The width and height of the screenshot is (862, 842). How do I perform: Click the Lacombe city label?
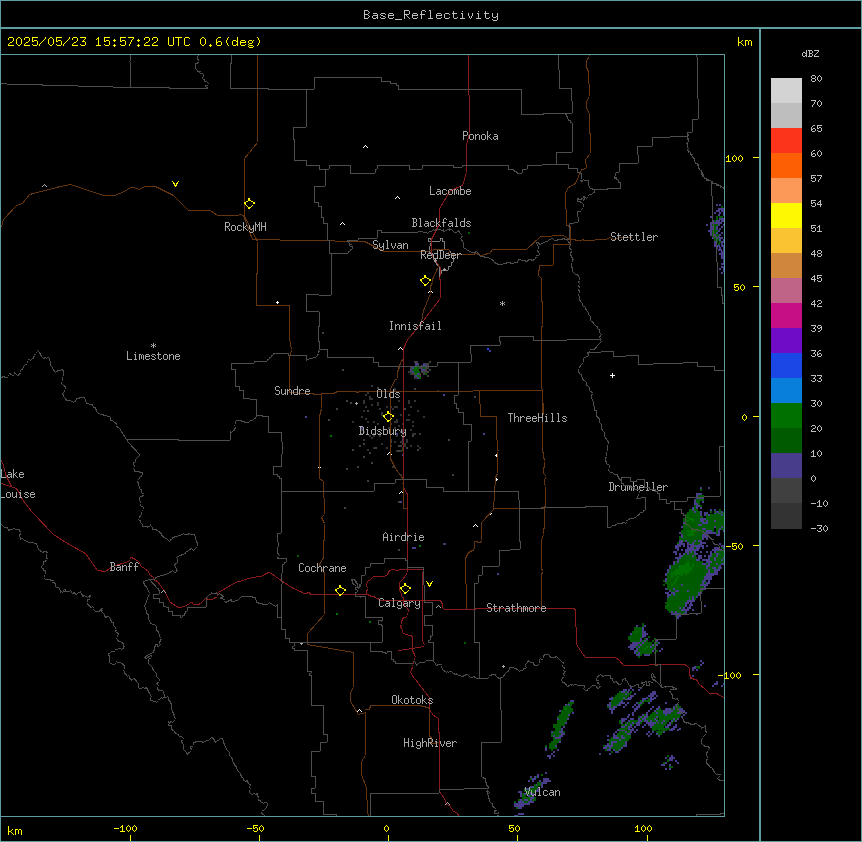pos(450,191)
